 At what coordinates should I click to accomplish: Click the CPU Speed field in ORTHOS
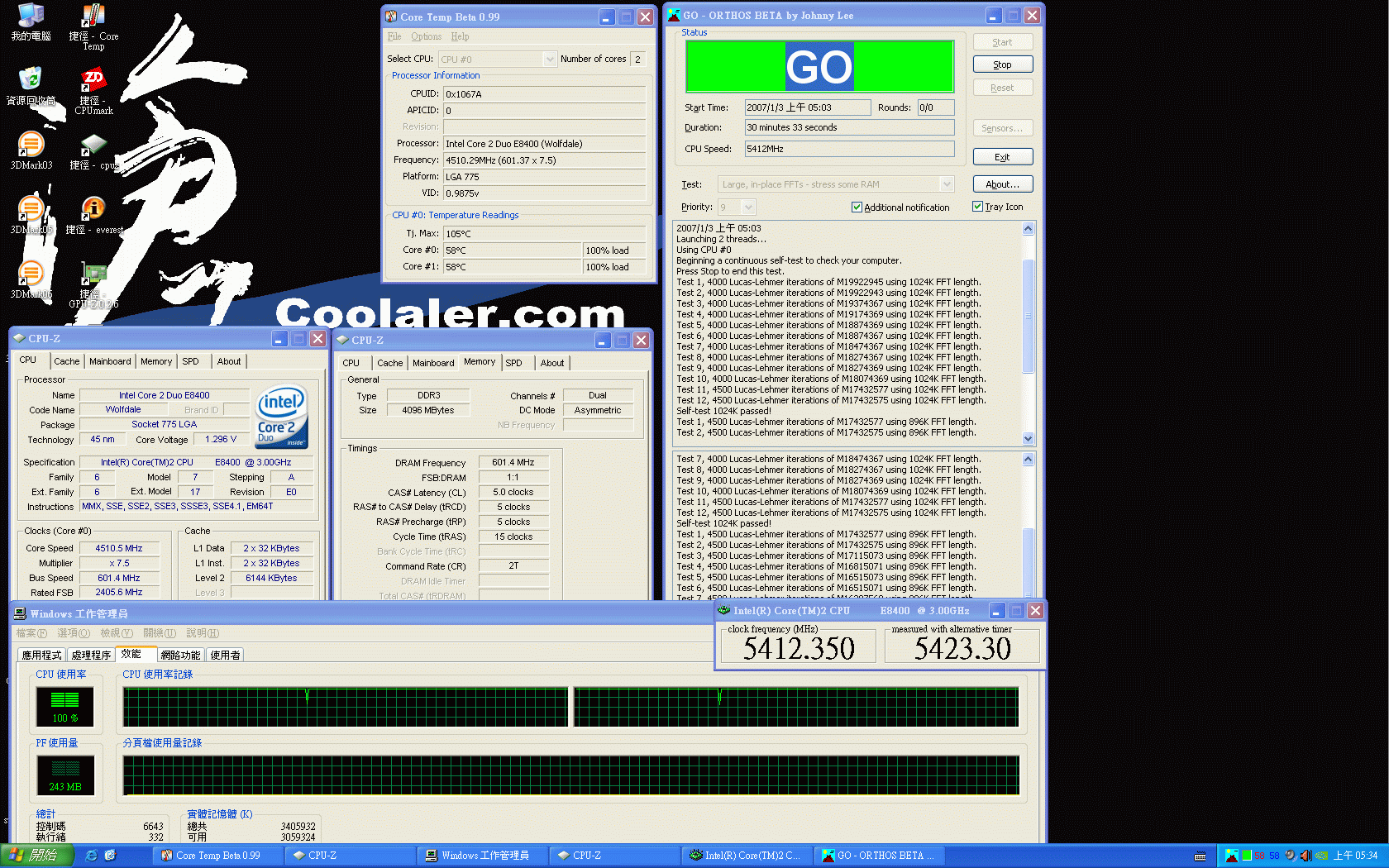(x=849, y=149)
